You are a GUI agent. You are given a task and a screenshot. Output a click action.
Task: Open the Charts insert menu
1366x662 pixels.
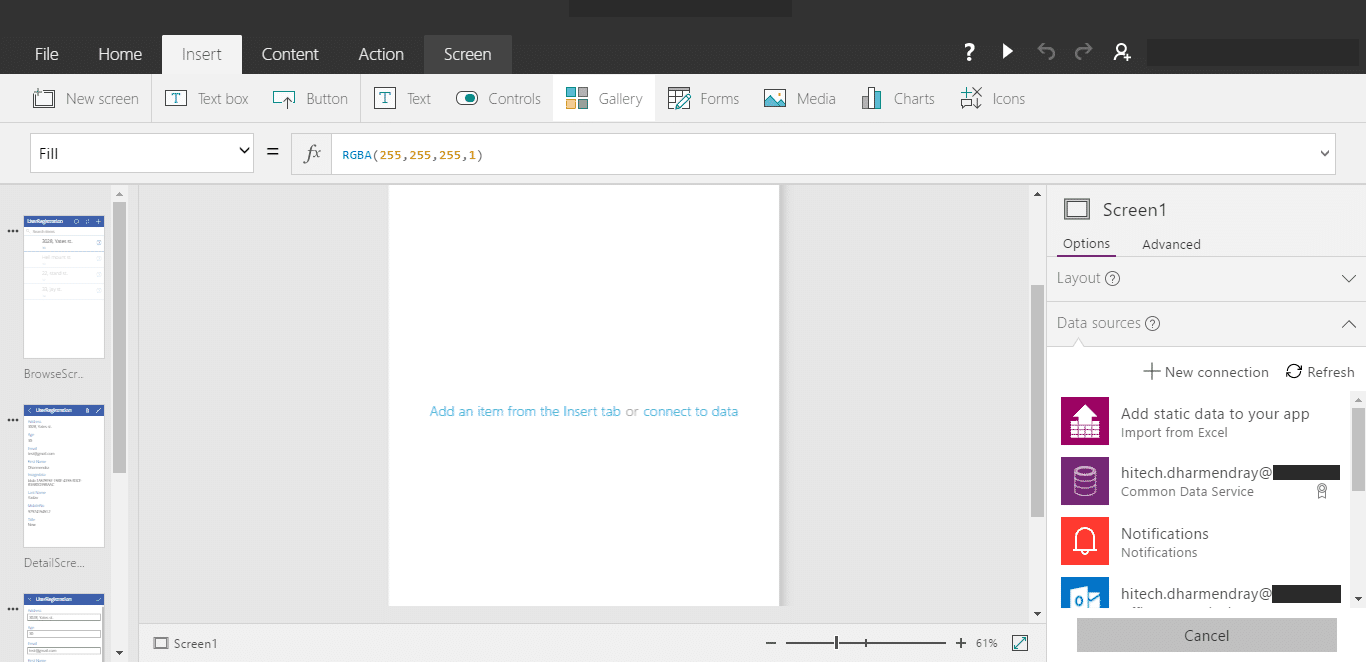[x=898, y=98]
